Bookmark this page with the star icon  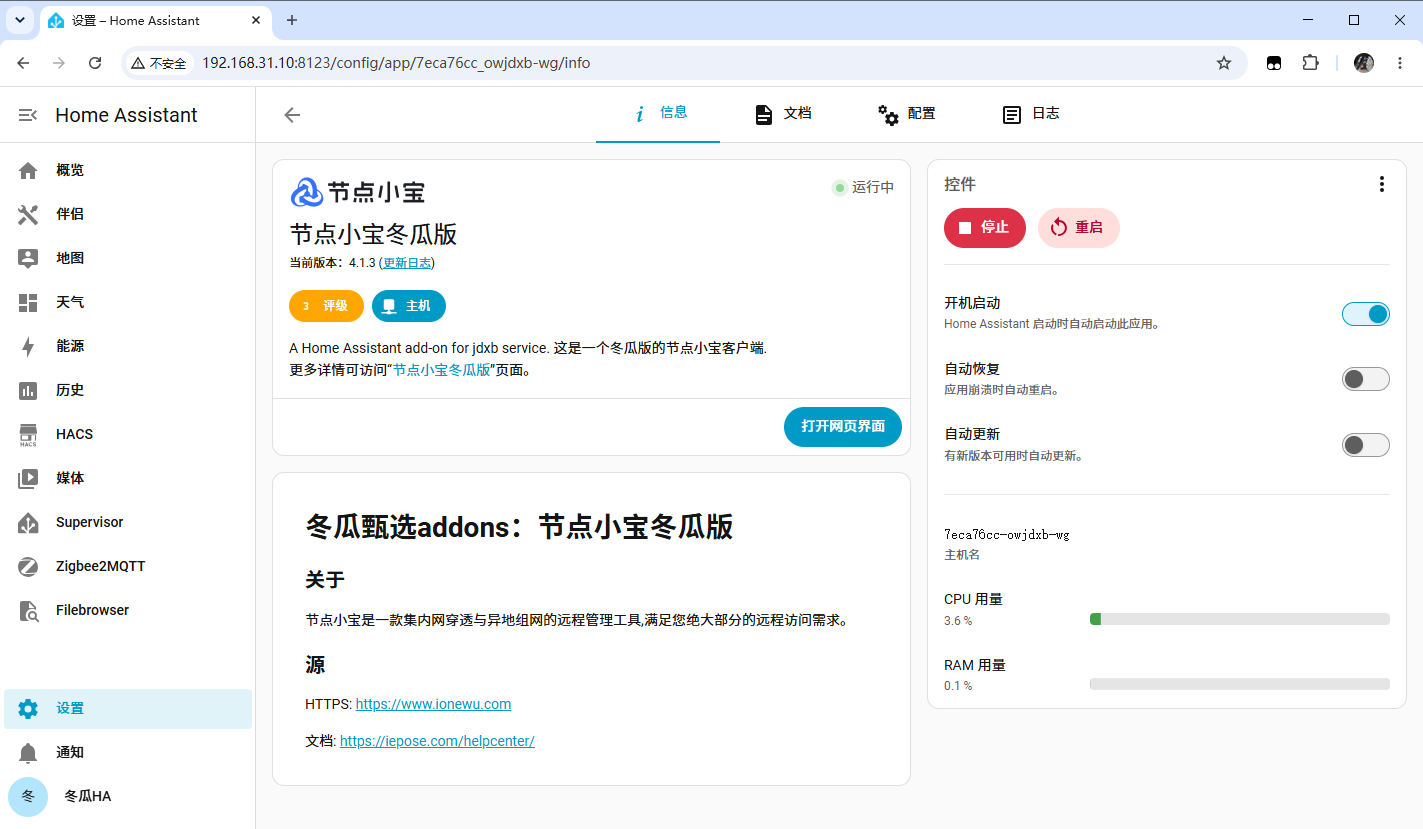pyautogui.click(x=1224, y=63)
